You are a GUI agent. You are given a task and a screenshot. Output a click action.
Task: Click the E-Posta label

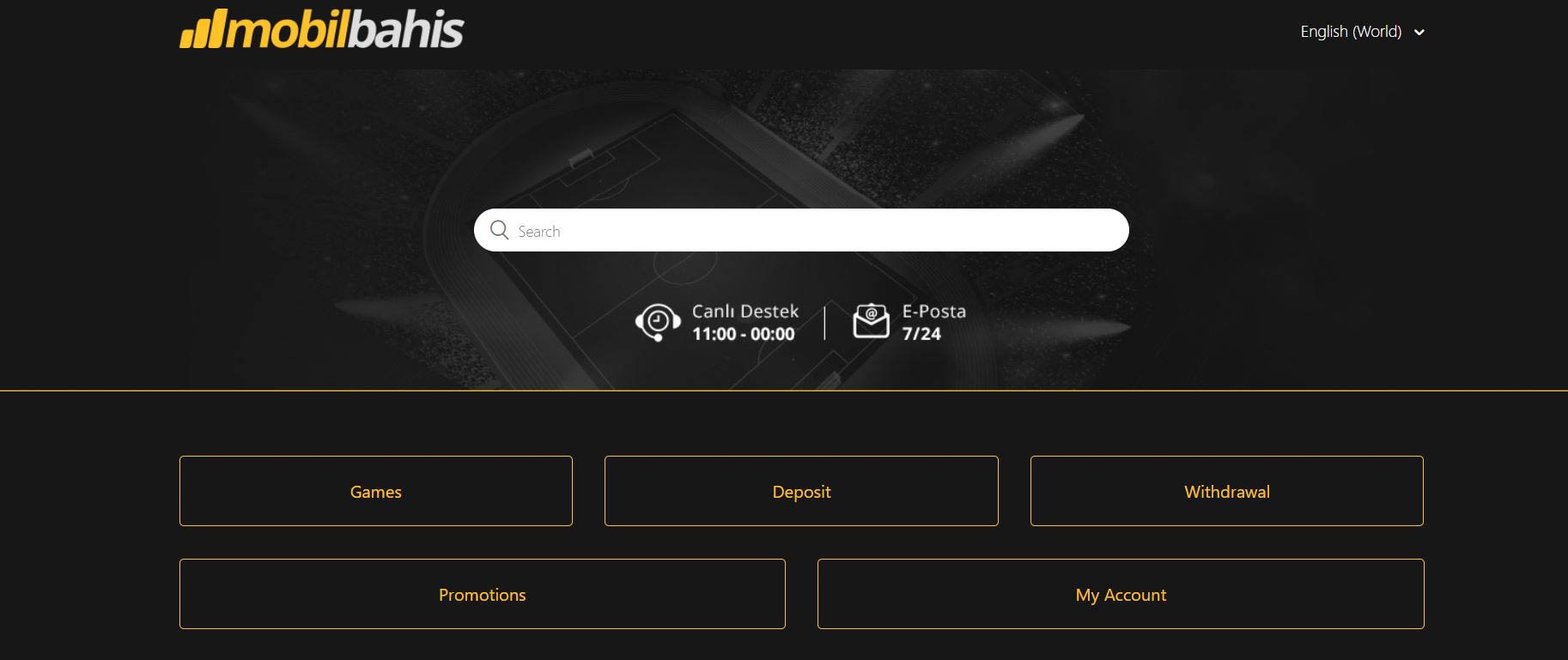(x=934, y=312)
